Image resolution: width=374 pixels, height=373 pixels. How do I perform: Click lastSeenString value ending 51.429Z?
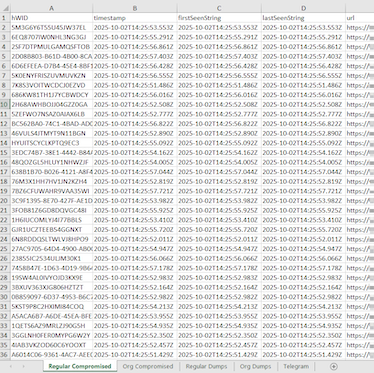pos(303,355)
